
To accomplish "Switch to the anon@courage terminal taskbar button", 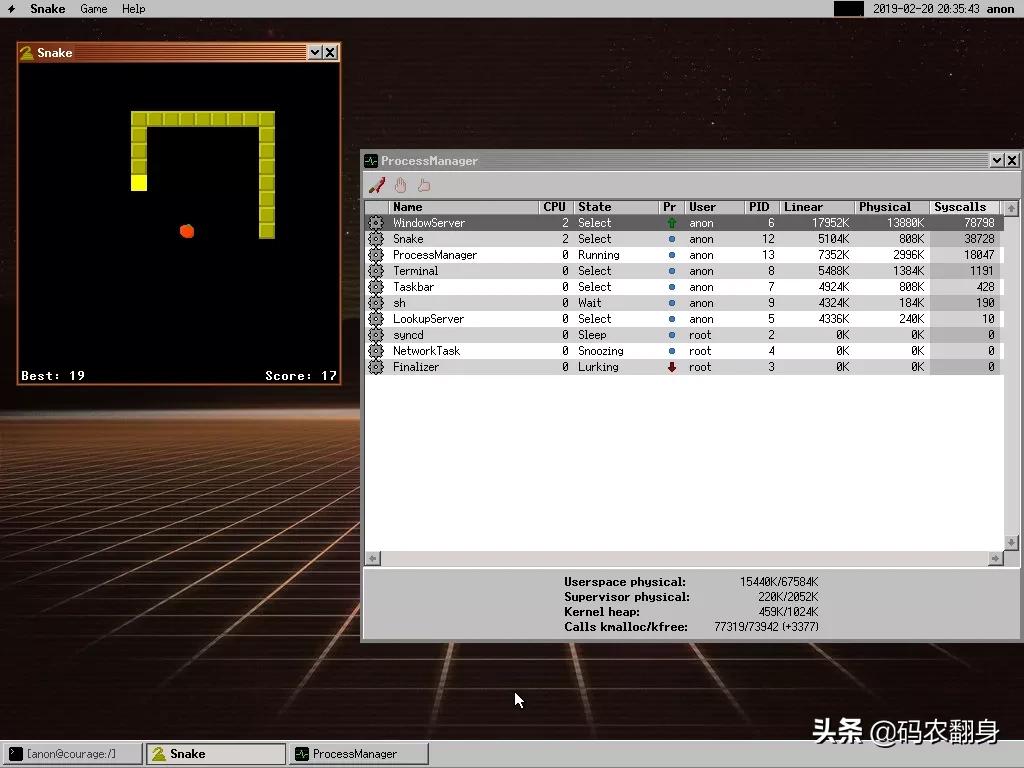I will (72, 754).
